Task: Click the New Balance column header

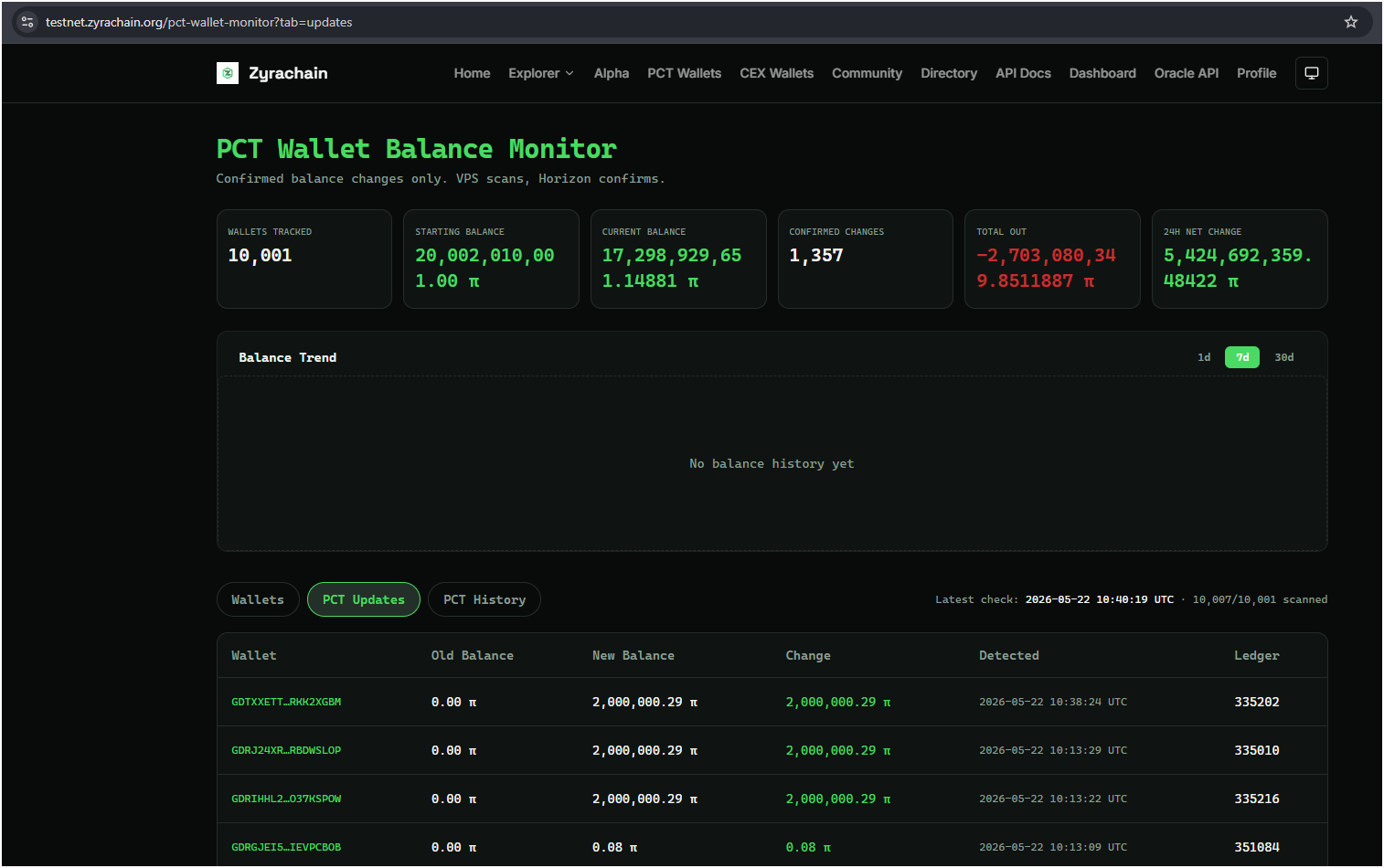Action: point(633,655)
